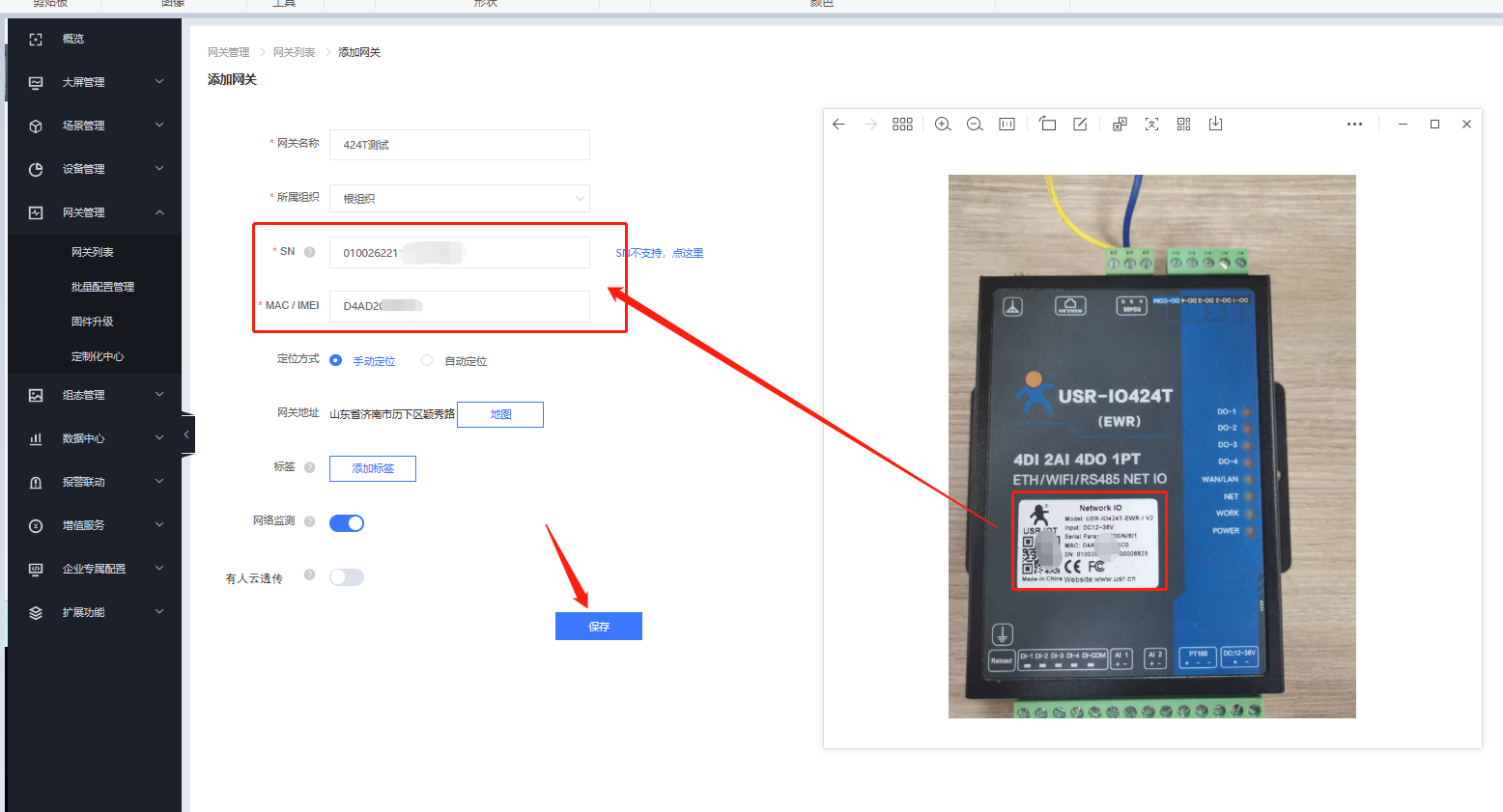Click the 设备管理 pie icon
1503x812 pixels.
pos(36,170)
